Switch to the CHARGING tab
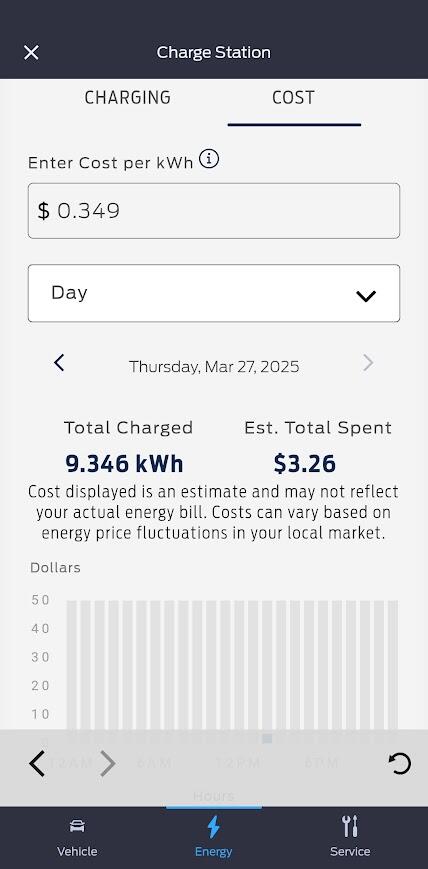Screen dimensions: 428x869 tap(128, 98)
